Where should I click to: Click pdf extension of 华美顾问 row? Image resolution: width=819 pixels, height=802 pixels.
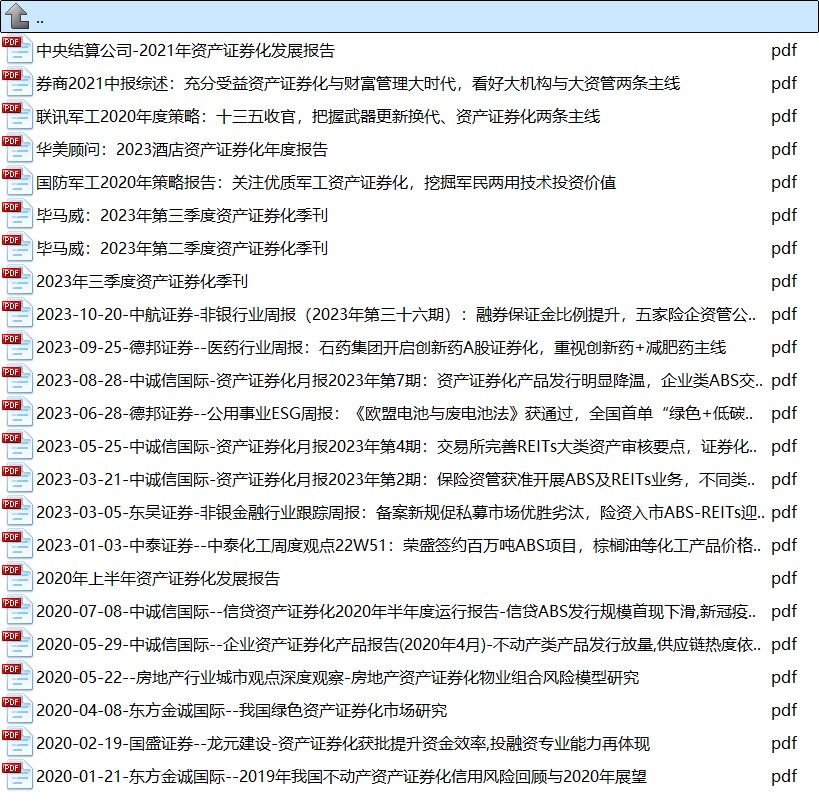click(784, 149)
